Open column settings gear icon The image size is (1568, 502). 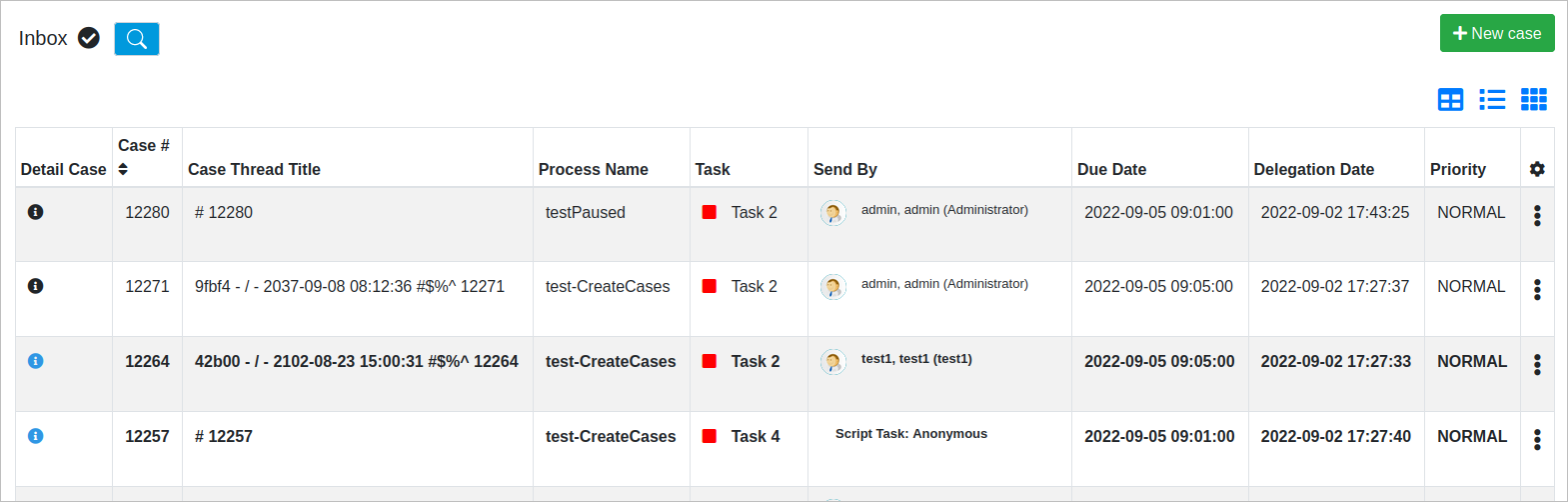pos(1537,169)
